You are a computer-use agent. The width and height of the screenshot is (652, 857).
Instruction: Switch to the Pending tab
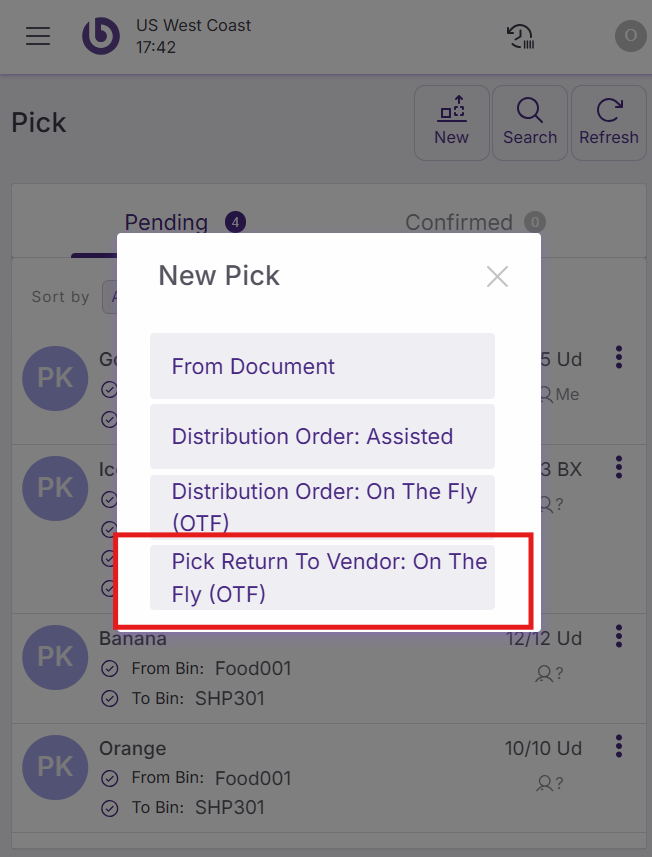pyautogui.click(x=166, y=222)
